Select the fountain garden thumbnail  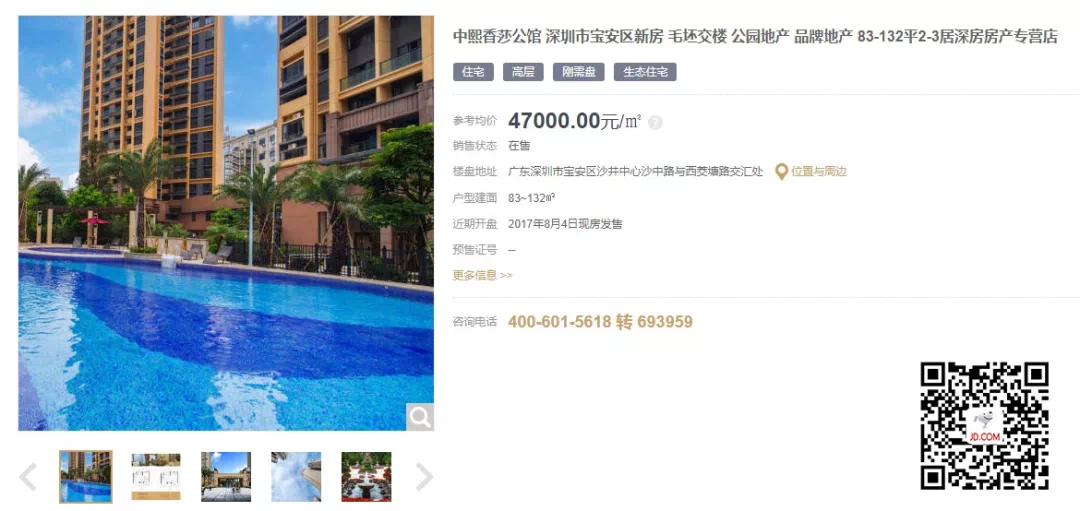(366, 477)
